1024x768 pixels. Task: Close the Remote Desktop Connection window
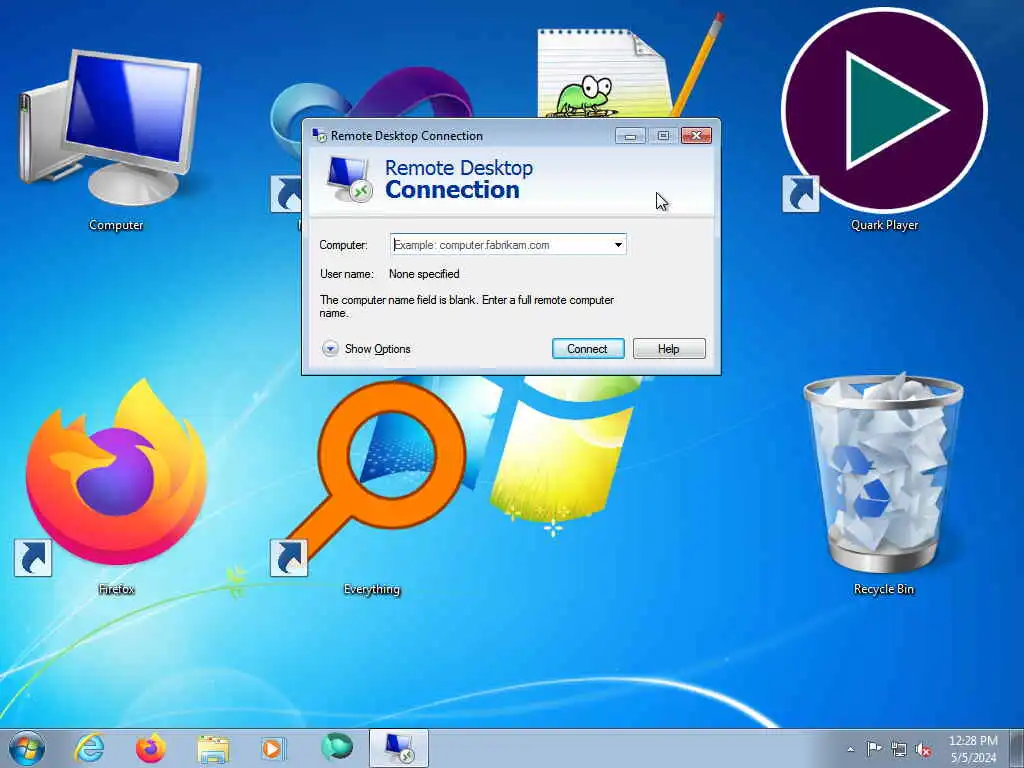coord(696,136)
